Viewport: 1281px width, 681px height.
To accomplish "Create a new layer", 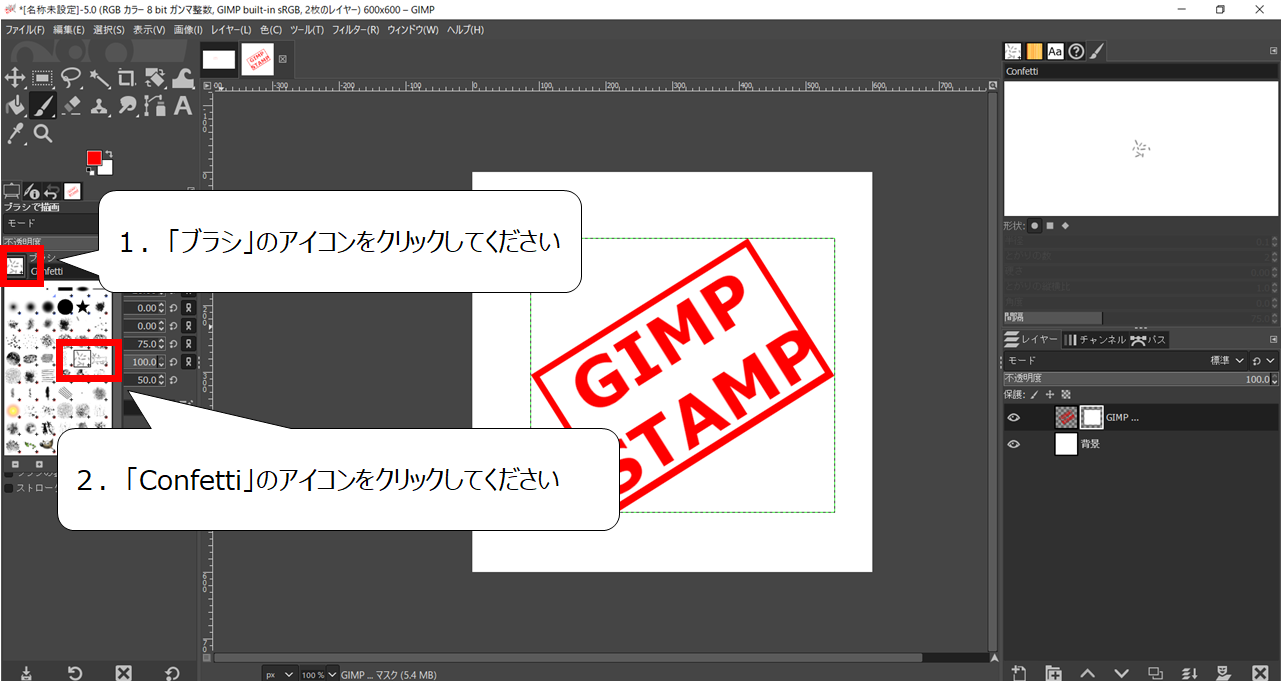I will click(1019, 673).
